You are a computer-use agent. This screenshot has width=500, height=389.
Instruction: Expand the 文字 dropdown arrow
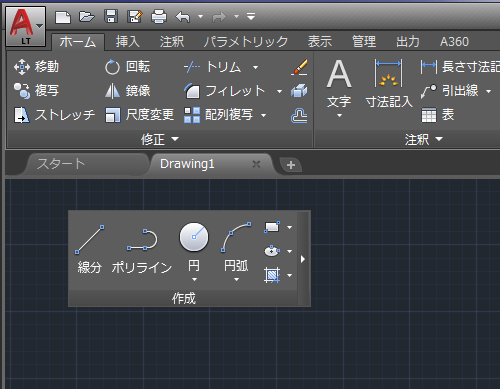point(339,116)
